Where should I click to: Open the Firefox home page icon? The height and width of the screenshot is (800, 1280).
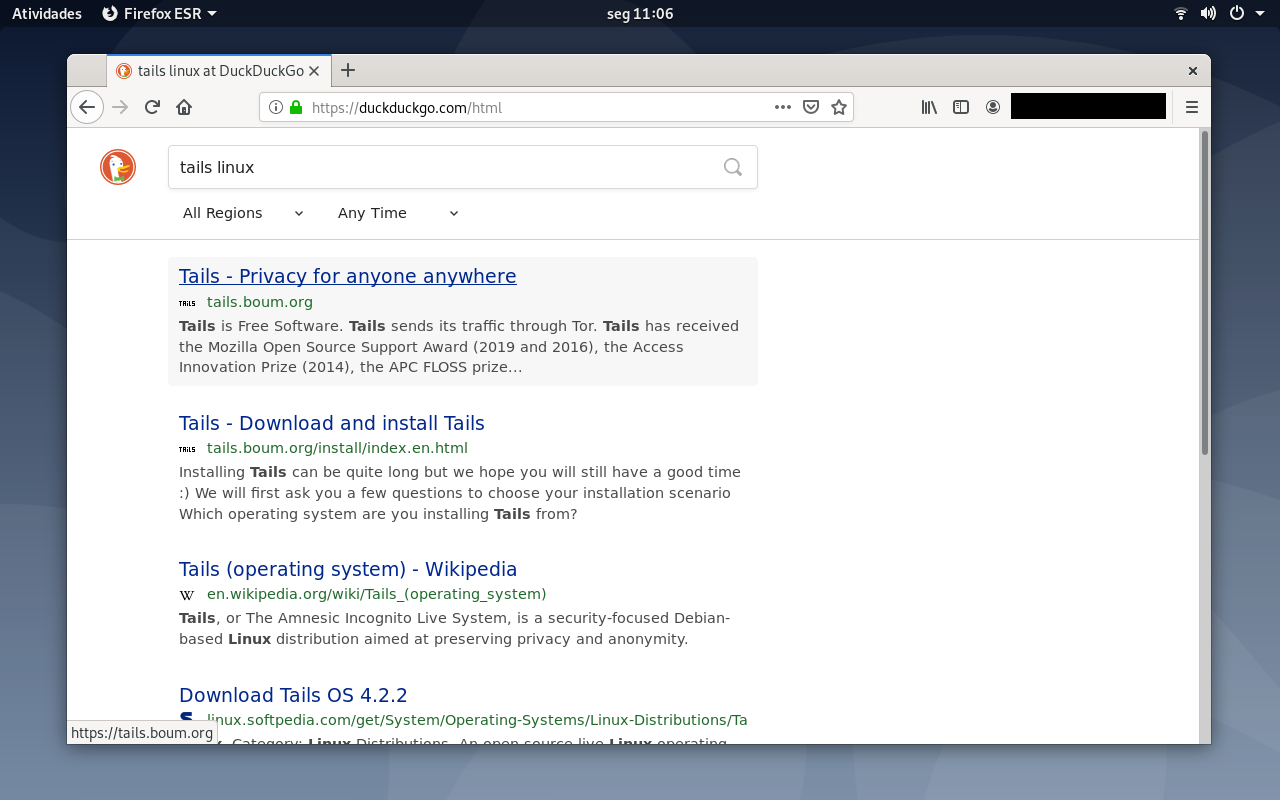tap(184, 107)
